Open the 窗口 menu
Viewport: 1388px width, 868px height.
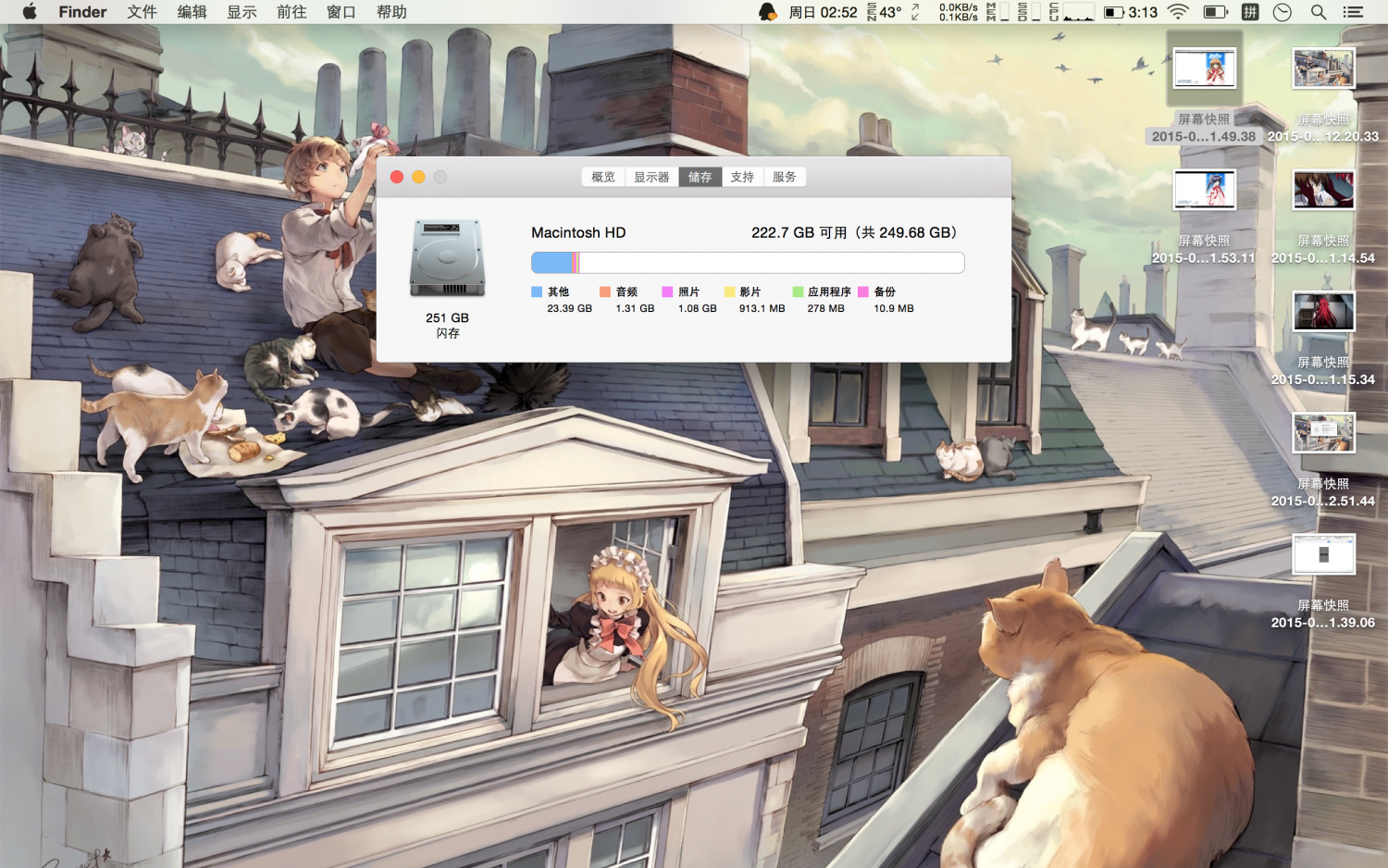coord(341,12)
